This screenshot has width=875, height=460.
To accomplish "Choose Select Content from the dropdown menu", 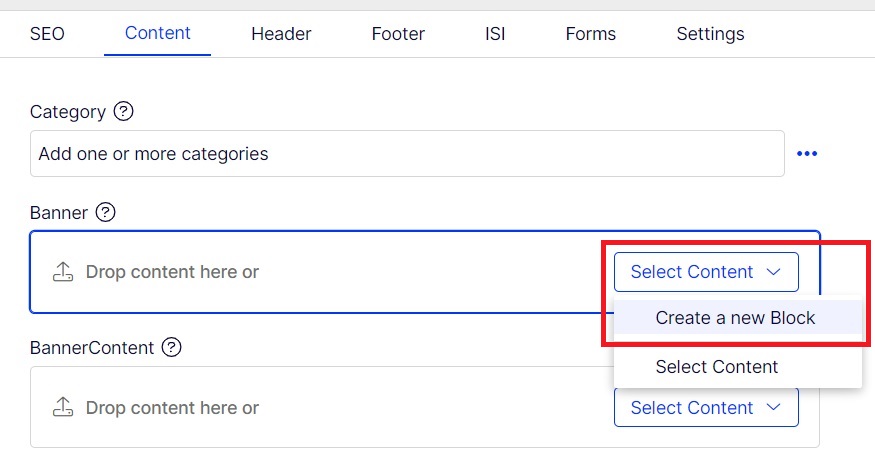I will (x=717, y=367).
